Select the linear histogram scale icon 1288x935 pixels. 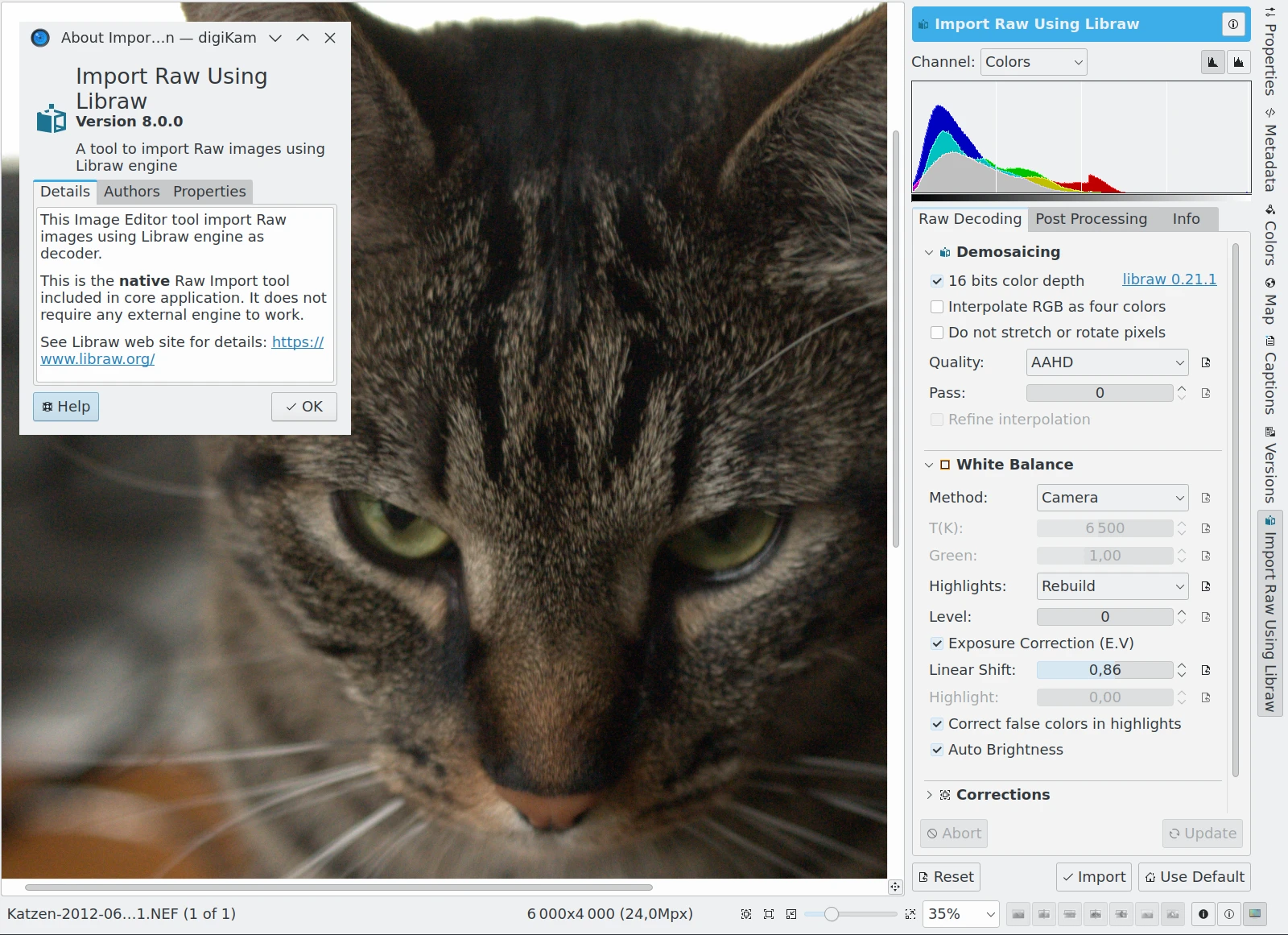coord(1212,62)
